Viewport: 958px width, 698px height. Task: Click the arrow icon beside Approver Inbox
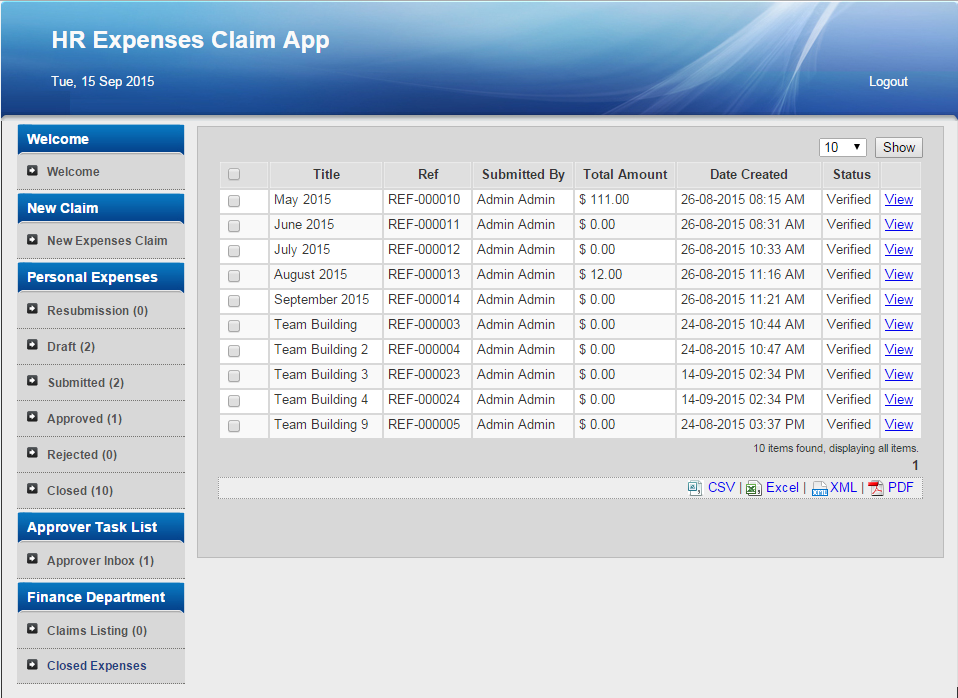pos(33,560)
